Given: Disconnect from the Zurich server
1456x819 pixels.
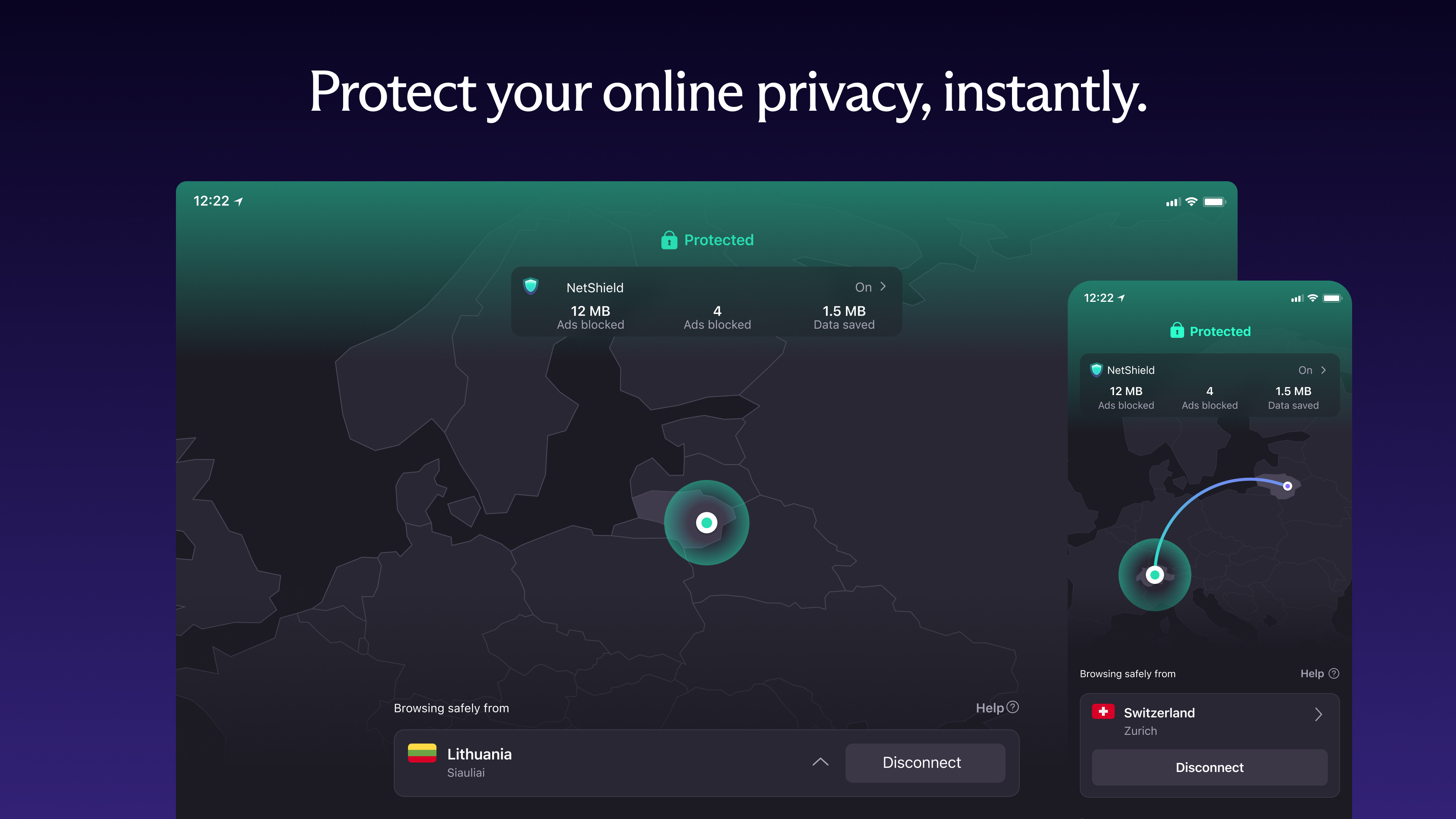Looking at the screenshot, I should (1209, 767).
